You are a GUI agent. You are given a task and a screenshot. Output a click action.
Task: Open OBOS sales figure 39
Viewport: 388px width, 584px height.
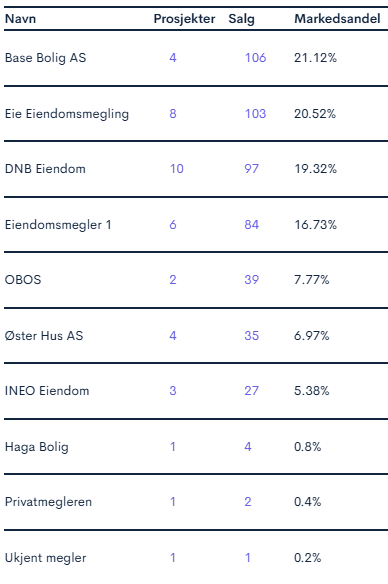(251, 280)
